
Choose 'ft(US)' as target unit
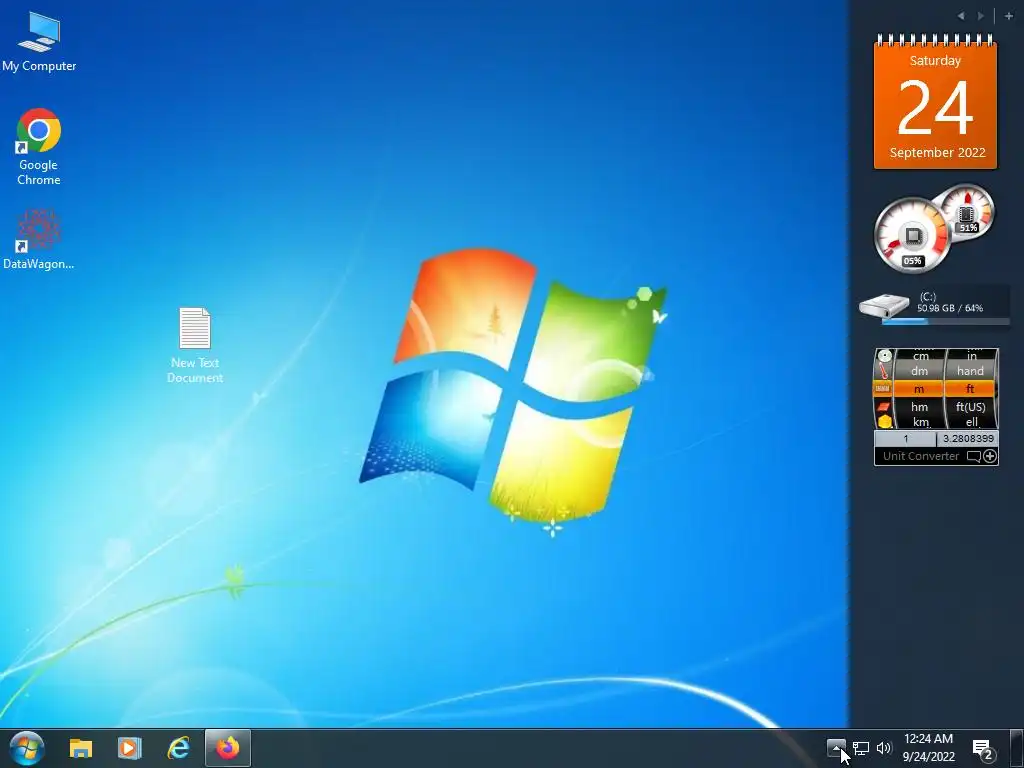(x=971, y=406)
